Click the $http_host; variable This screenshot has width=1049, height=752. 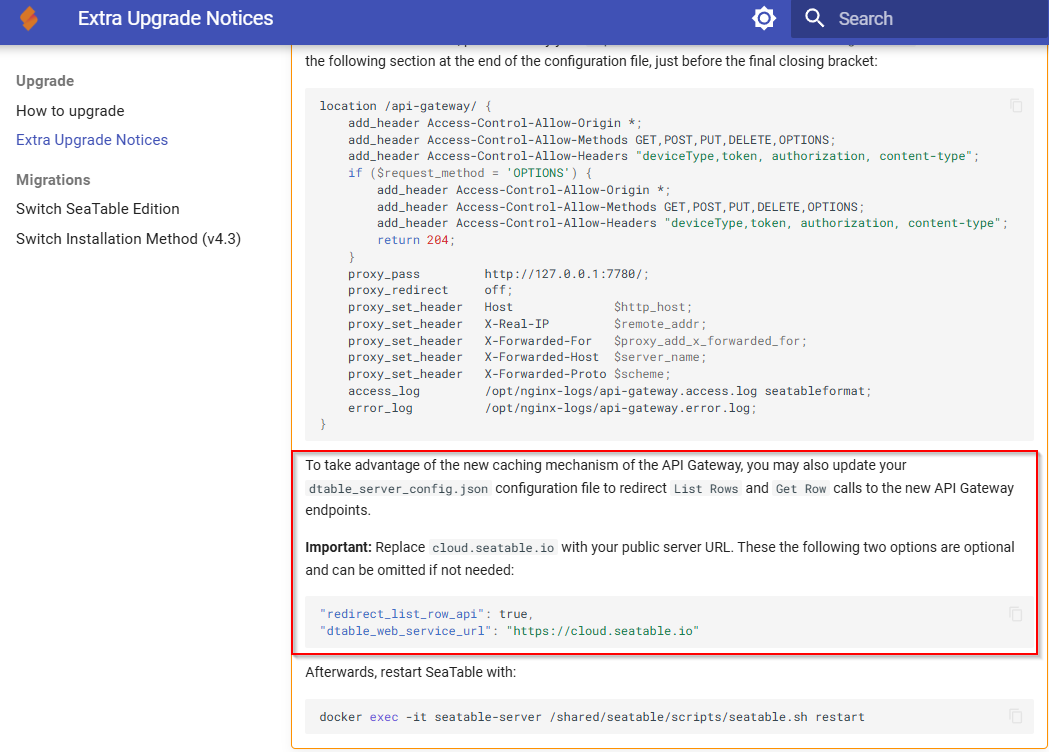click(x=653, y=307)
